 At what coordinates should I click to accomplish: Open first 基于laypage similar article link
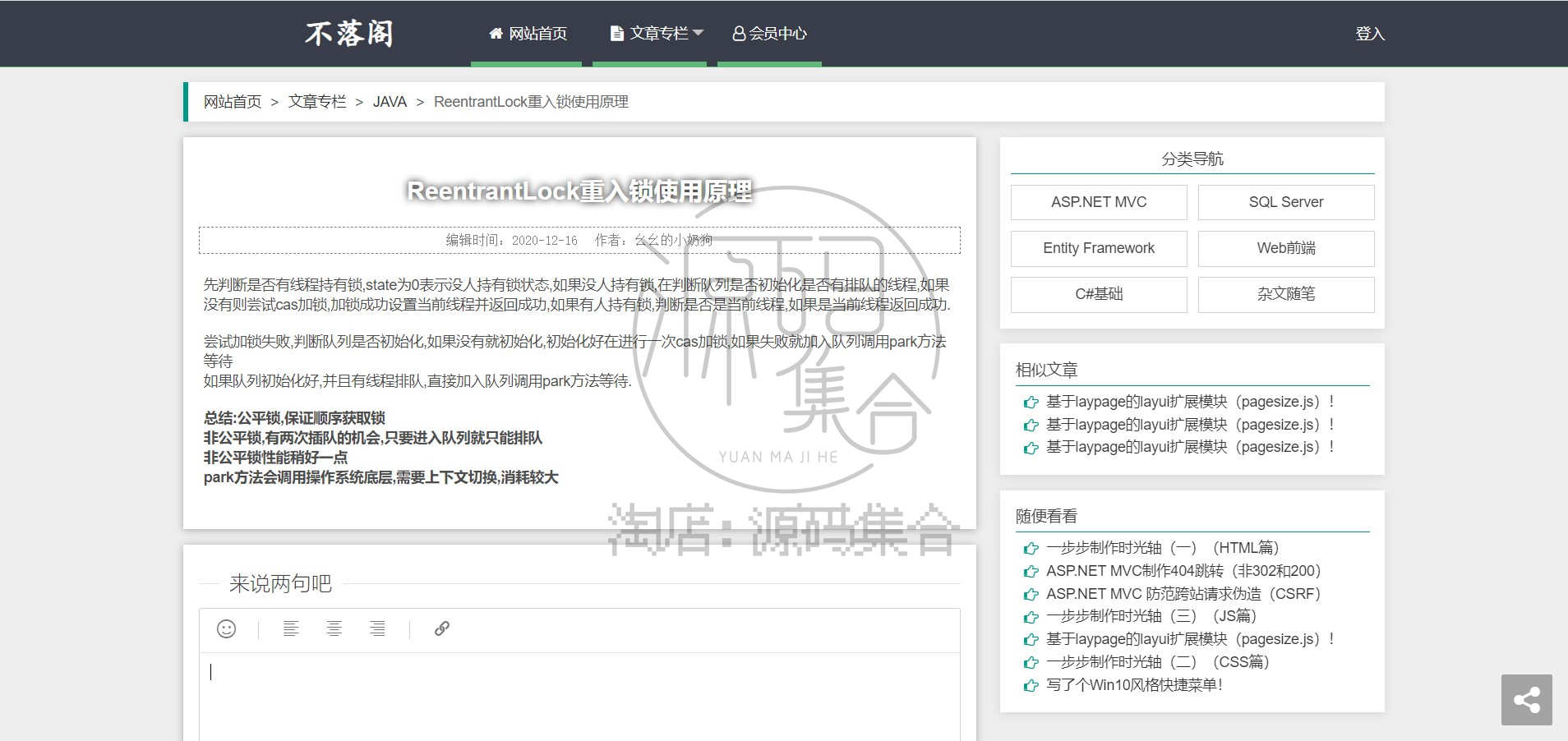(x=1190, y=402)
